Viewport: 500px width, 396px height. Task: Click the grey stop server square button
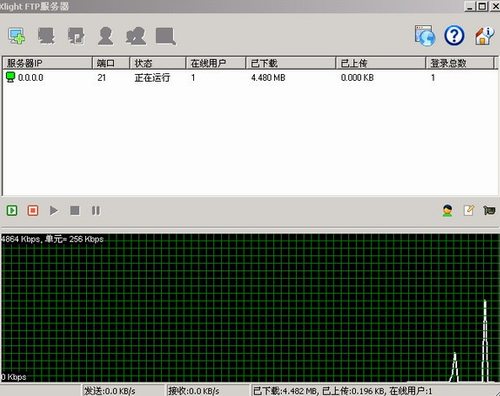pyautogui.click(x=75, y=210)
